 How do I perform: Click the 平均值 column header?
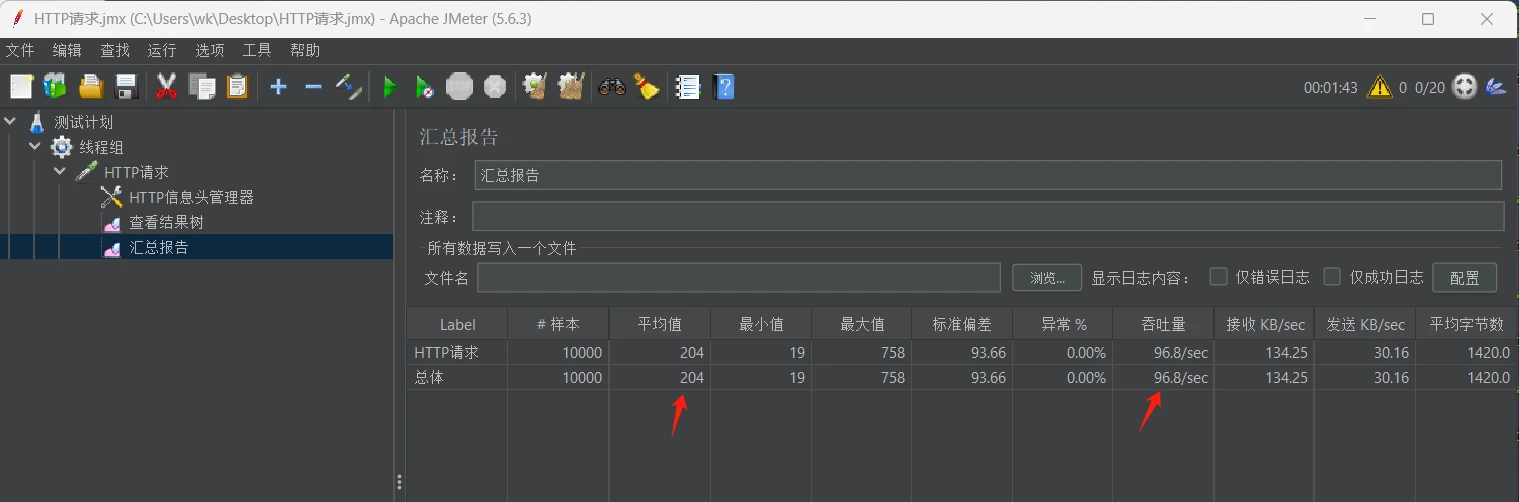point(659,324)
